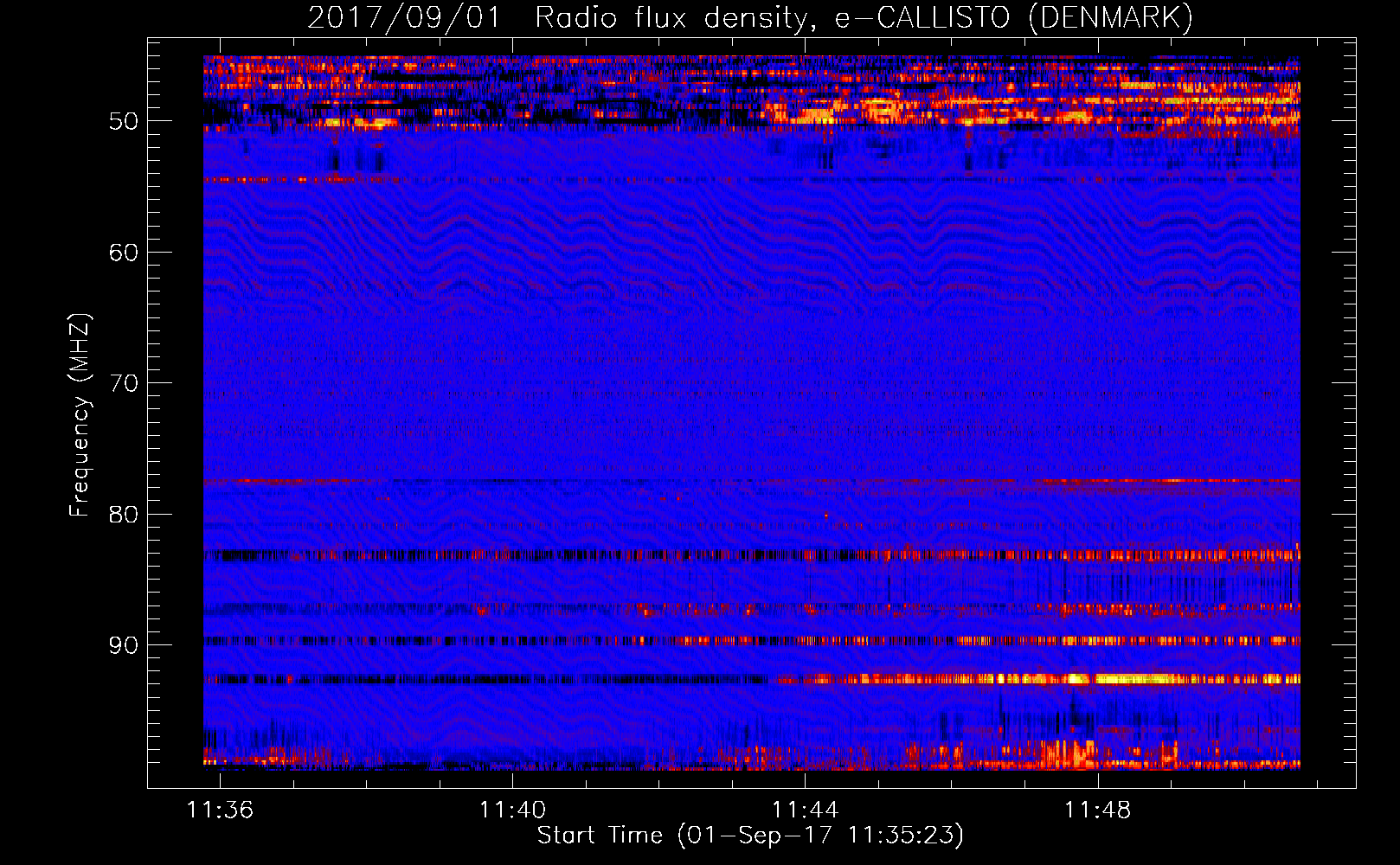
Task: Click the '70' frequency axis label
Action: point(124,383)
